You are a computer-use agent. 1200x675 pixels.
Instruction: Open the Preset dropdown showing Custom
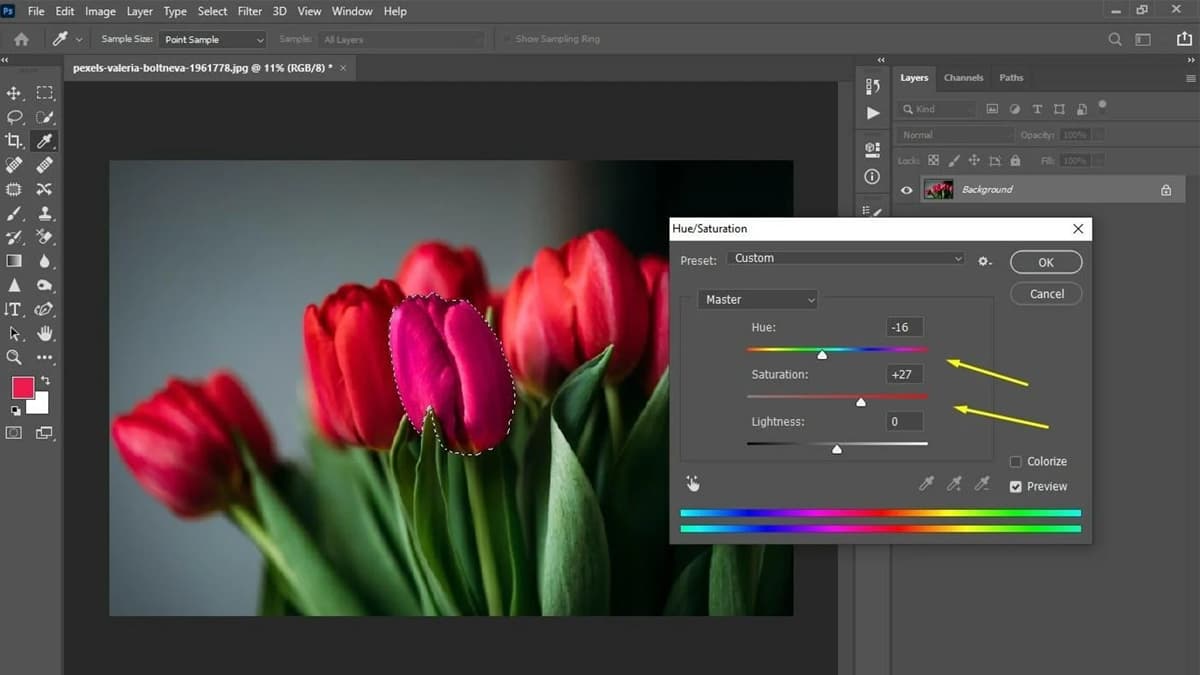[x=845, y=258]
